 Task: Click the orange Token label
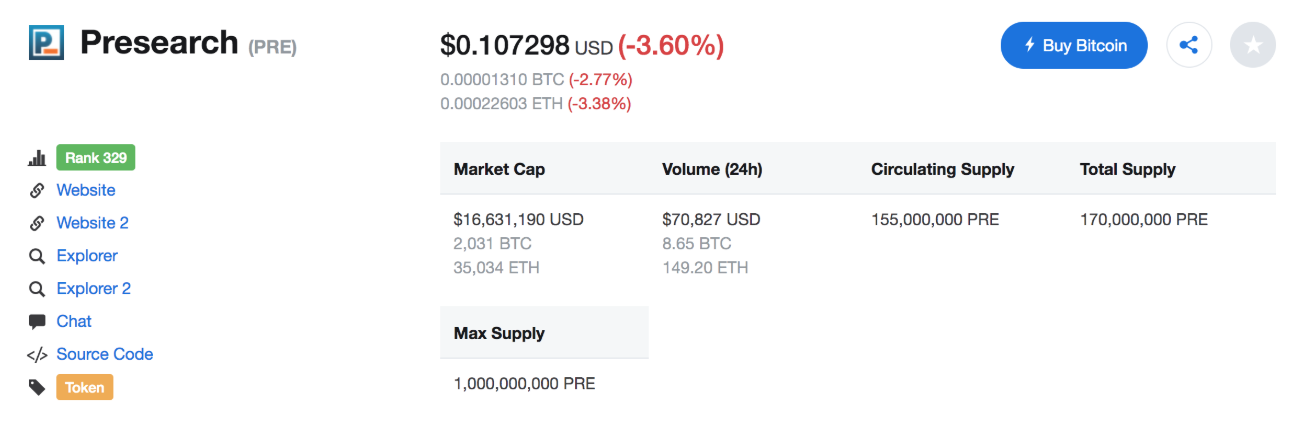[x=85, y=387]
